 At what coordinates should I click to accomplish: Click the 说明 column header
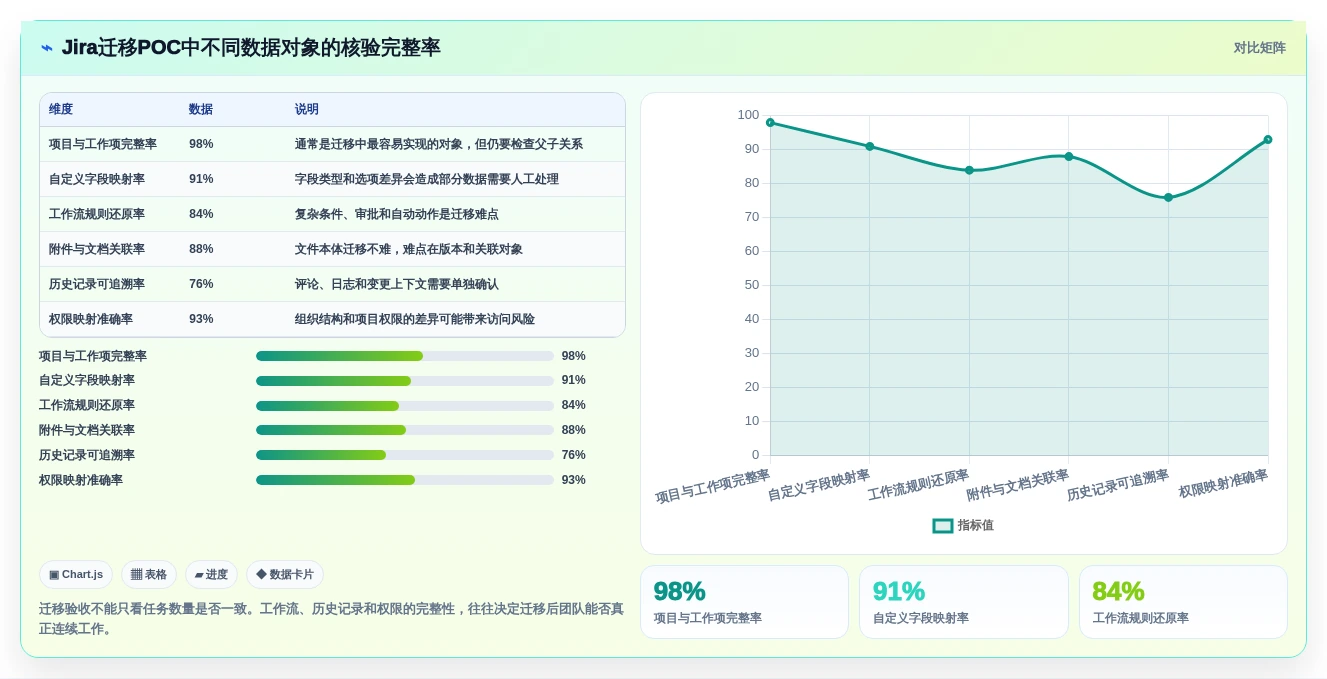pyautogui.click(x=307, y=109)
